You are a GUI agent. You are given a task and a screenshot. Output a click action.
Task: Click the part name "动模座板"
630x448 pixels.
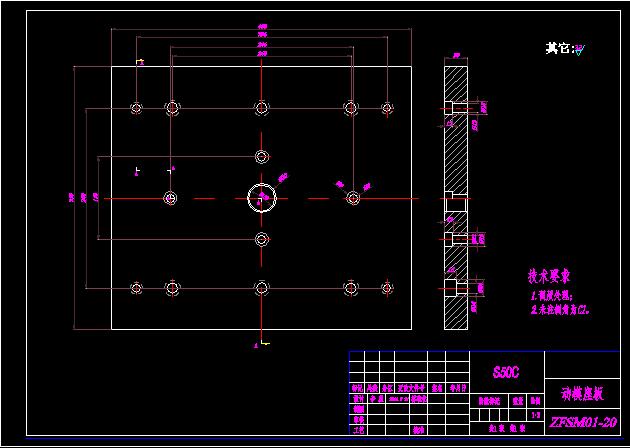click(x=582, y=395)
